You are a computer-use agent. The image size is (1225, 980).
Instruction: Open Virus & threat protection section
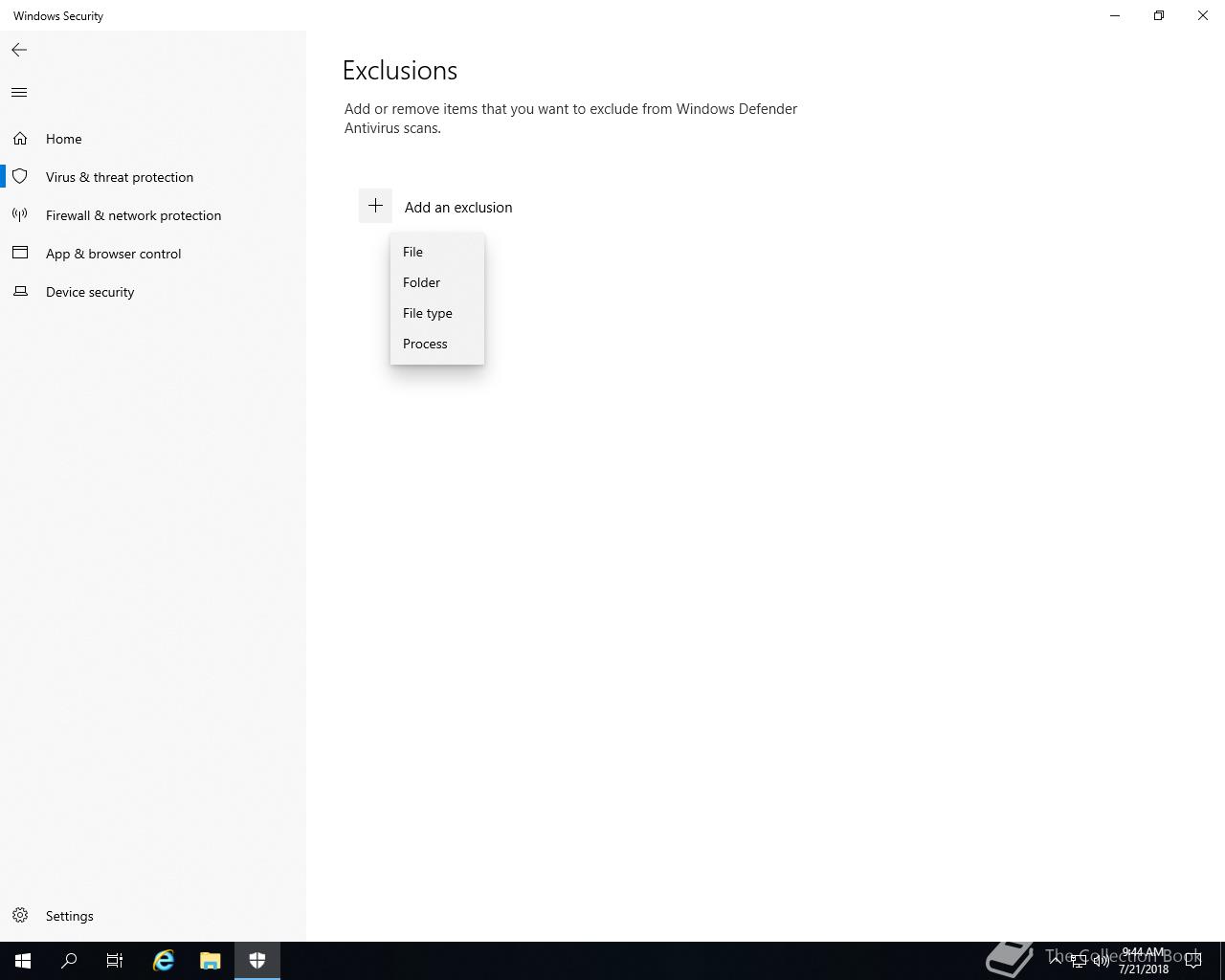click(153, 177)
